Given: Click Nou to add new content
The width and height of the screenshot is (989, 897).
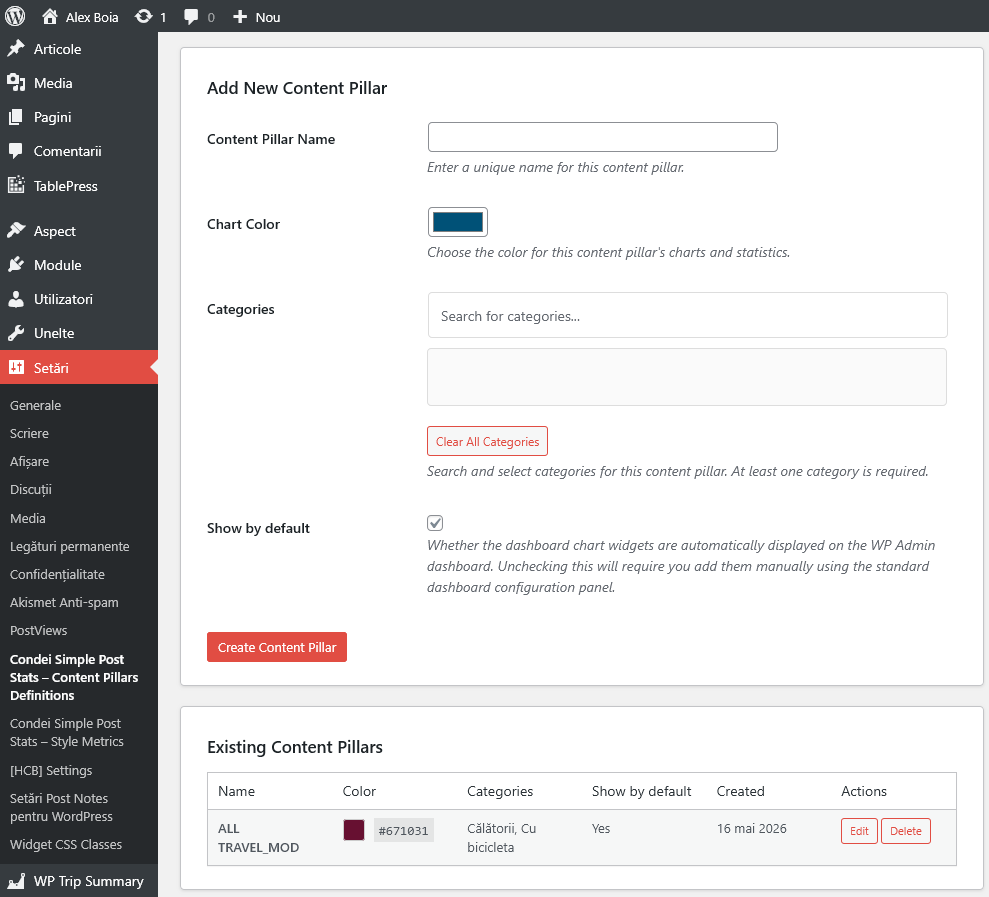Looking at the screenshot, I should pos(267,17).
